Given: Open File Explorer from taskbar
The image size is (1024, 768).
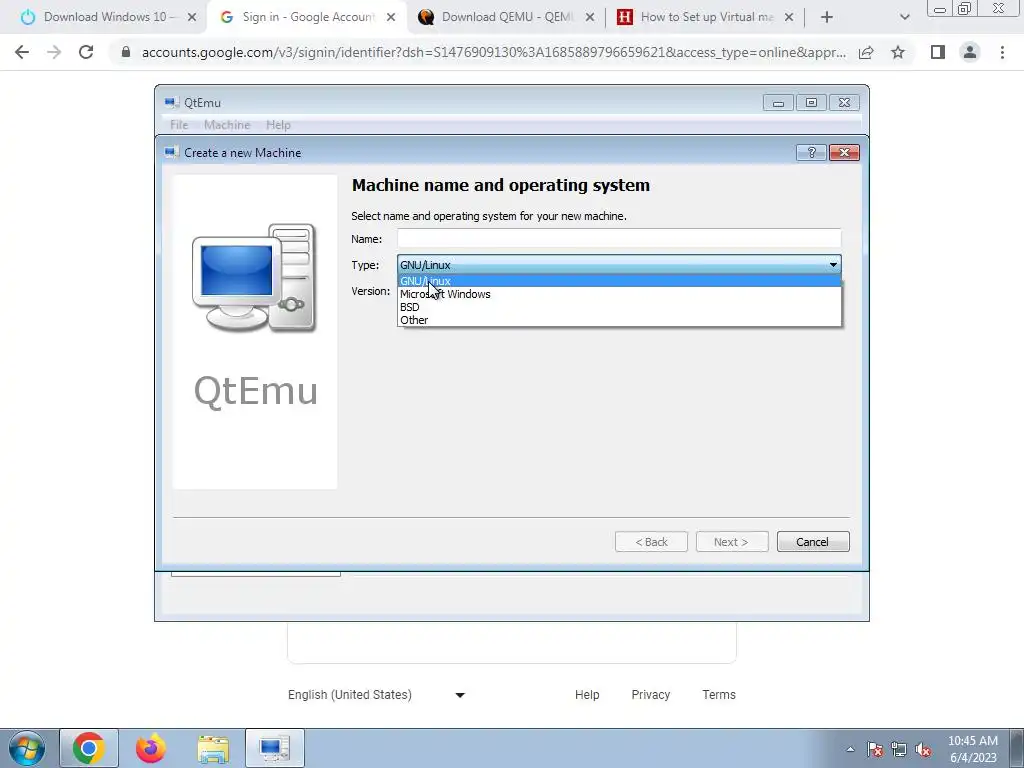Looking at the screenshot, I should point(213,748).
